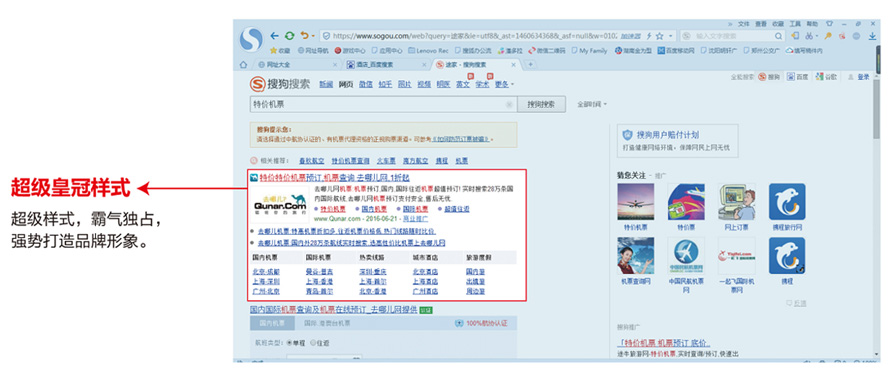Image resolution: width=892 pixels, height=369 pixels.
Task: Open dropdown arrow next to undo icon
Action: [313, 36]
